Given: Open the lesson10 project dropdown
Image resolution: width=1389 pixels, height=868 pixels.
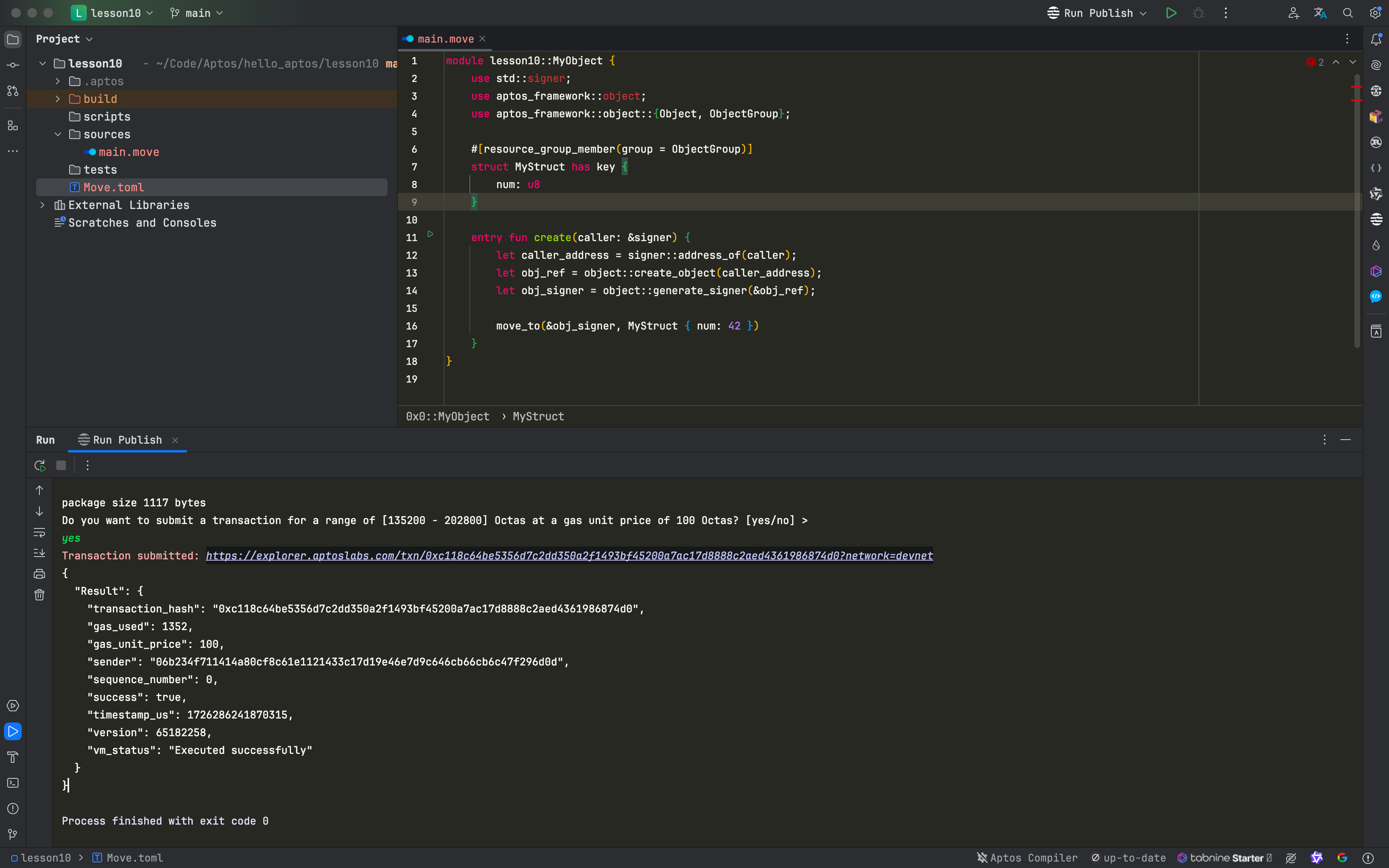Looking at the screenshot, I should click(113, 12).
